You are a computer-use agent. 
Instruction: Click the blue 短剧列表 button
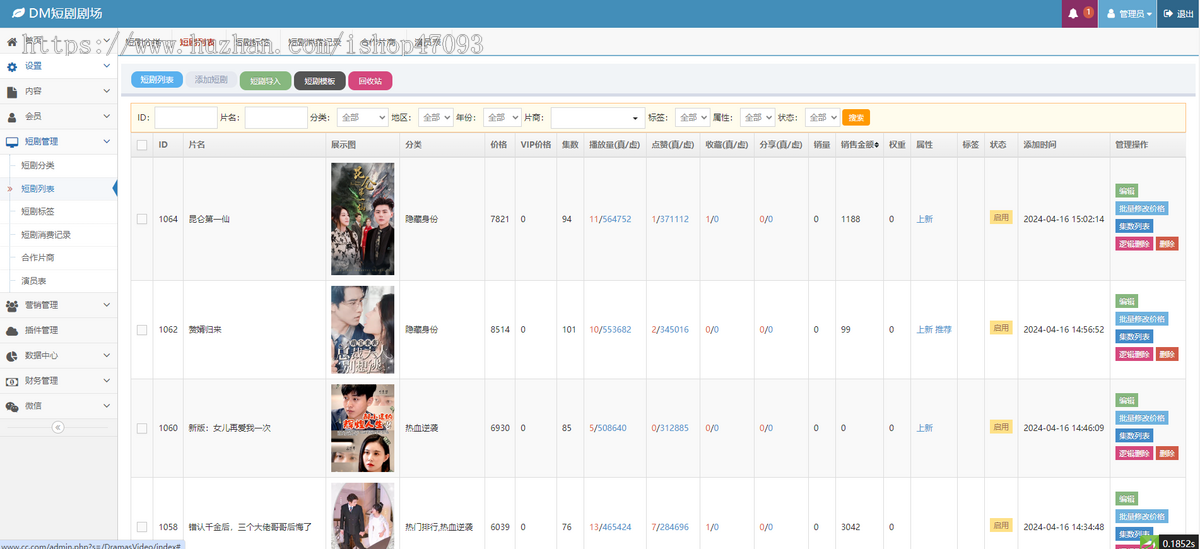point(157,80)
